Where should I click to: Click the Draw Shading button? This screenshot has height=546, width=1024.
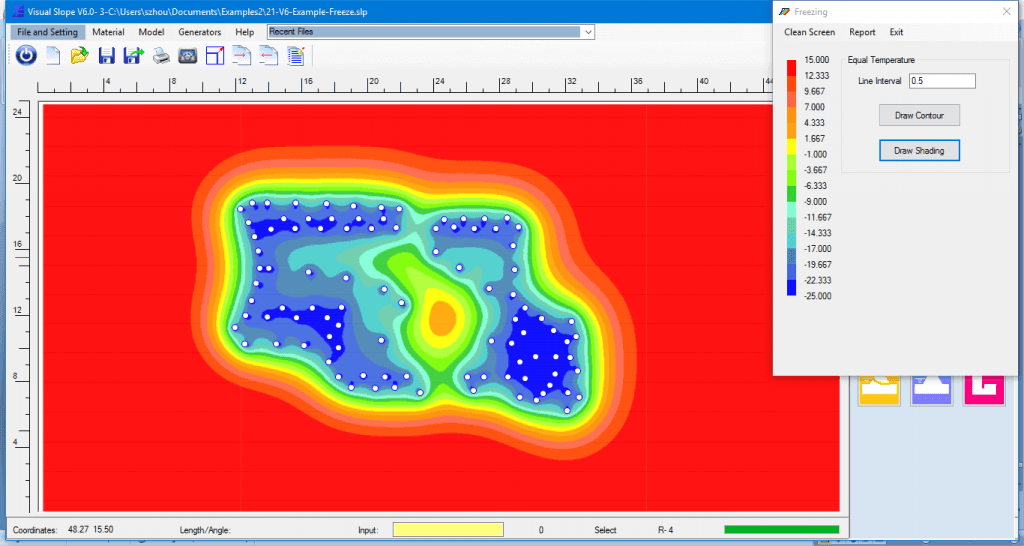(919, 150)
